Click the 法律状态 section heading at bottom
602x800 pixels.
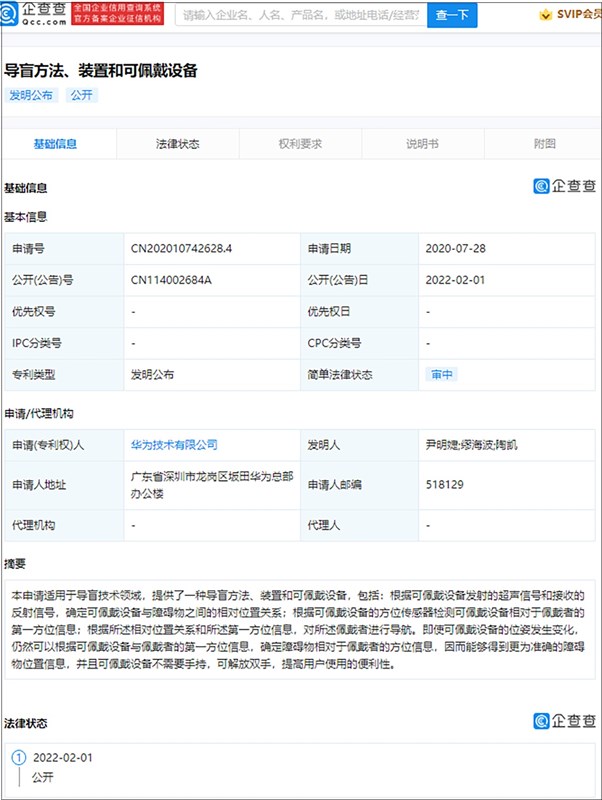[x=26, y=723]
